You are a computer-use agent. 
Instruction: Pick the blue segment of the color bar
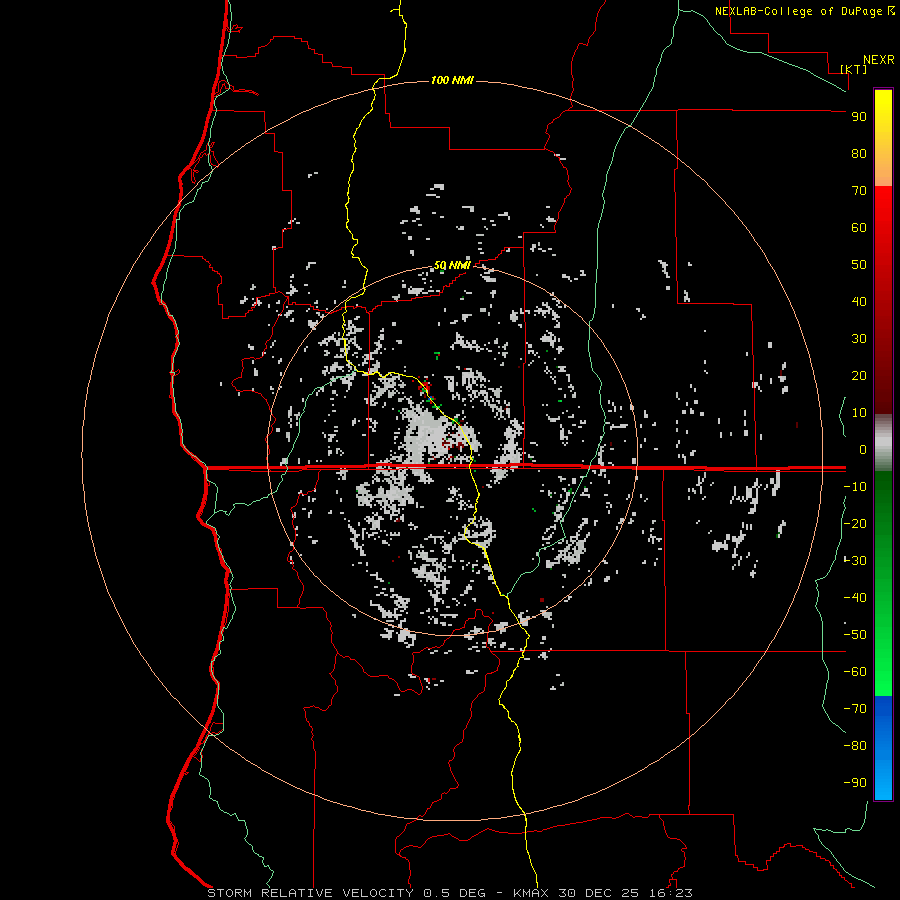883,748
